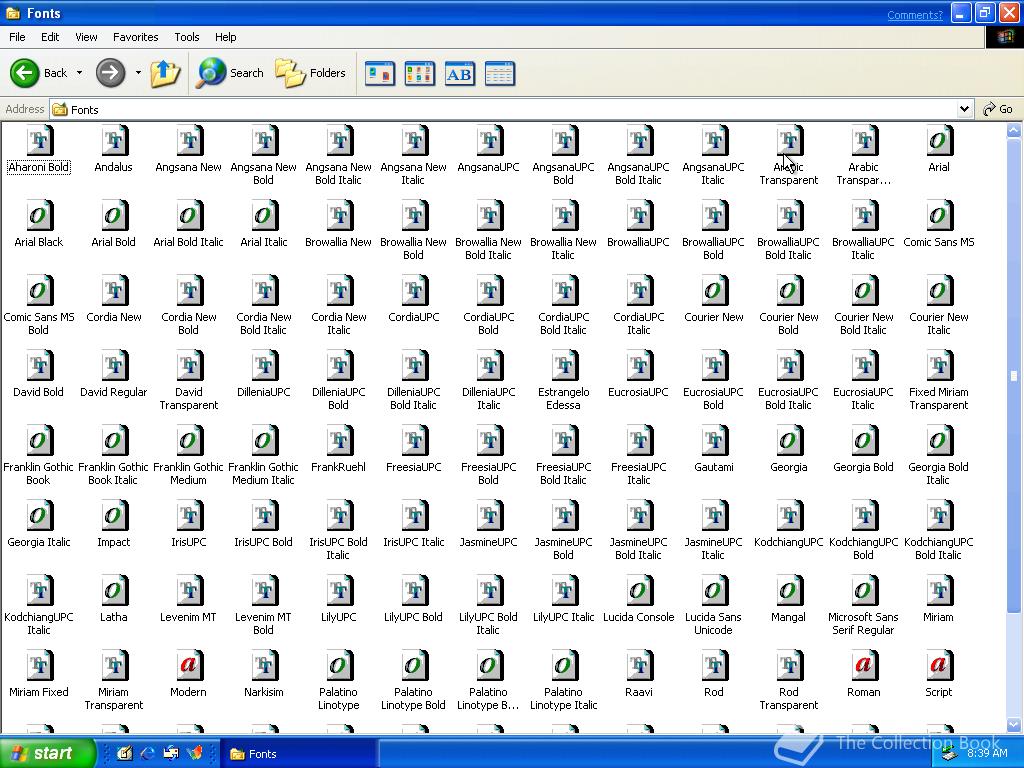Select the Browallia New font
The image size is (1024, 768).
click(x=338, y=225)
